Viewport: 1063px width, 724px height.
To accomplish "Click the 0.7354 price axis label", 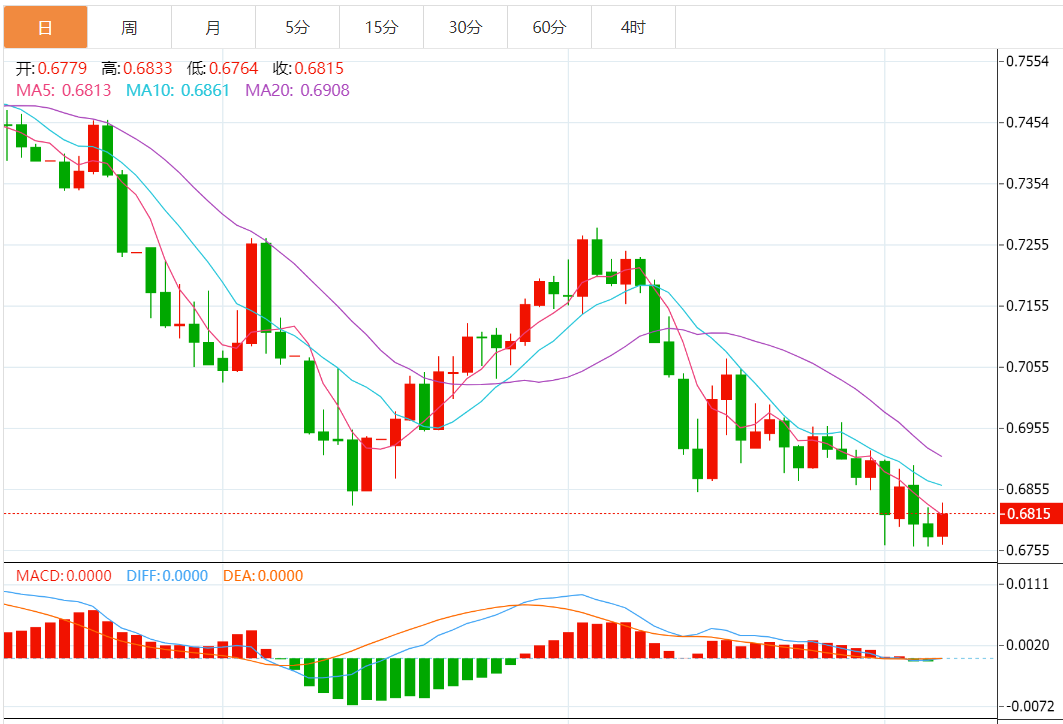I will [1027, 183].
